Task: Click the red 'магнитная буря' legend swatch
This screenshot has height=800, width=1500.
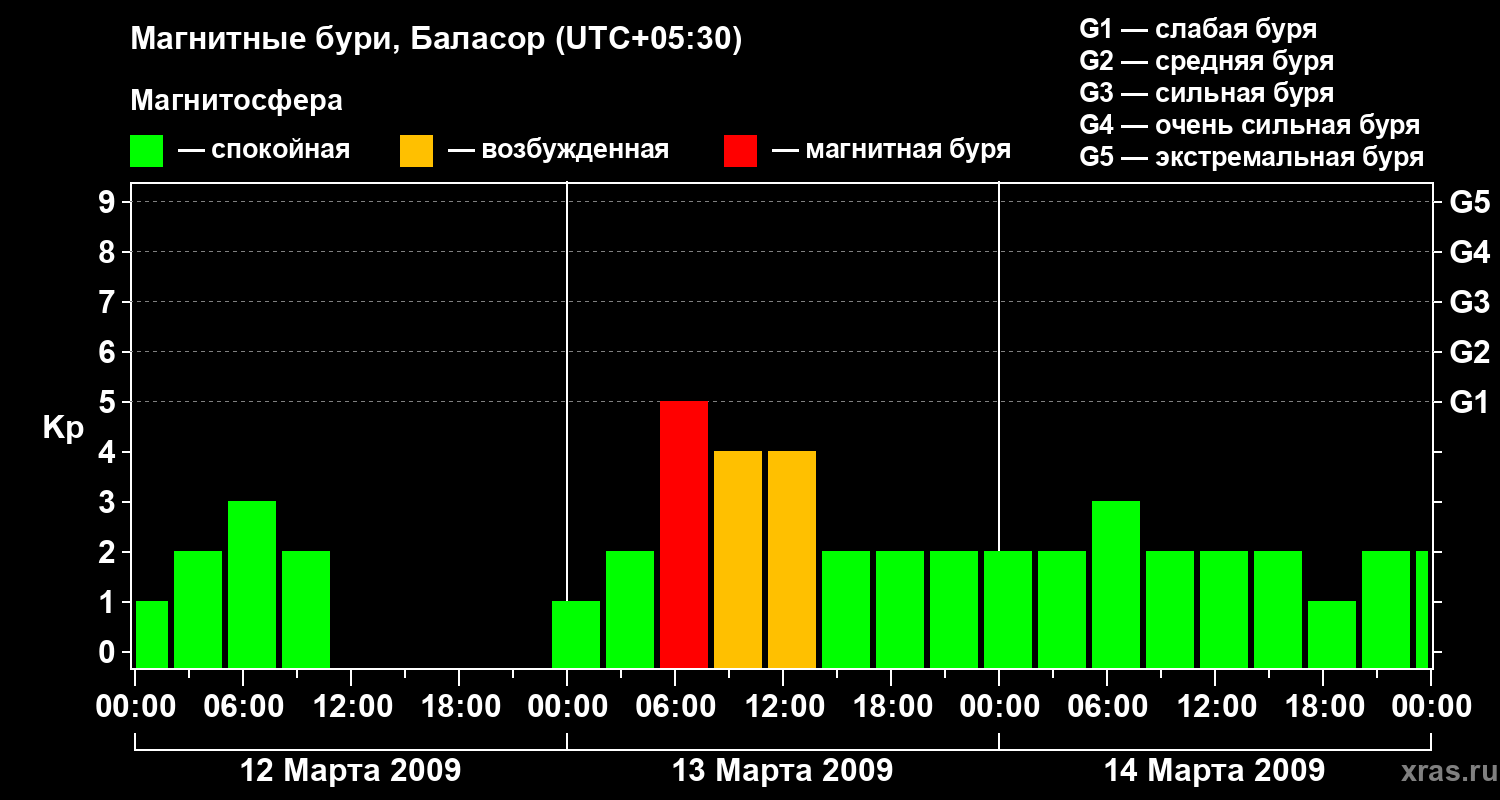Action: pos(740,151)
